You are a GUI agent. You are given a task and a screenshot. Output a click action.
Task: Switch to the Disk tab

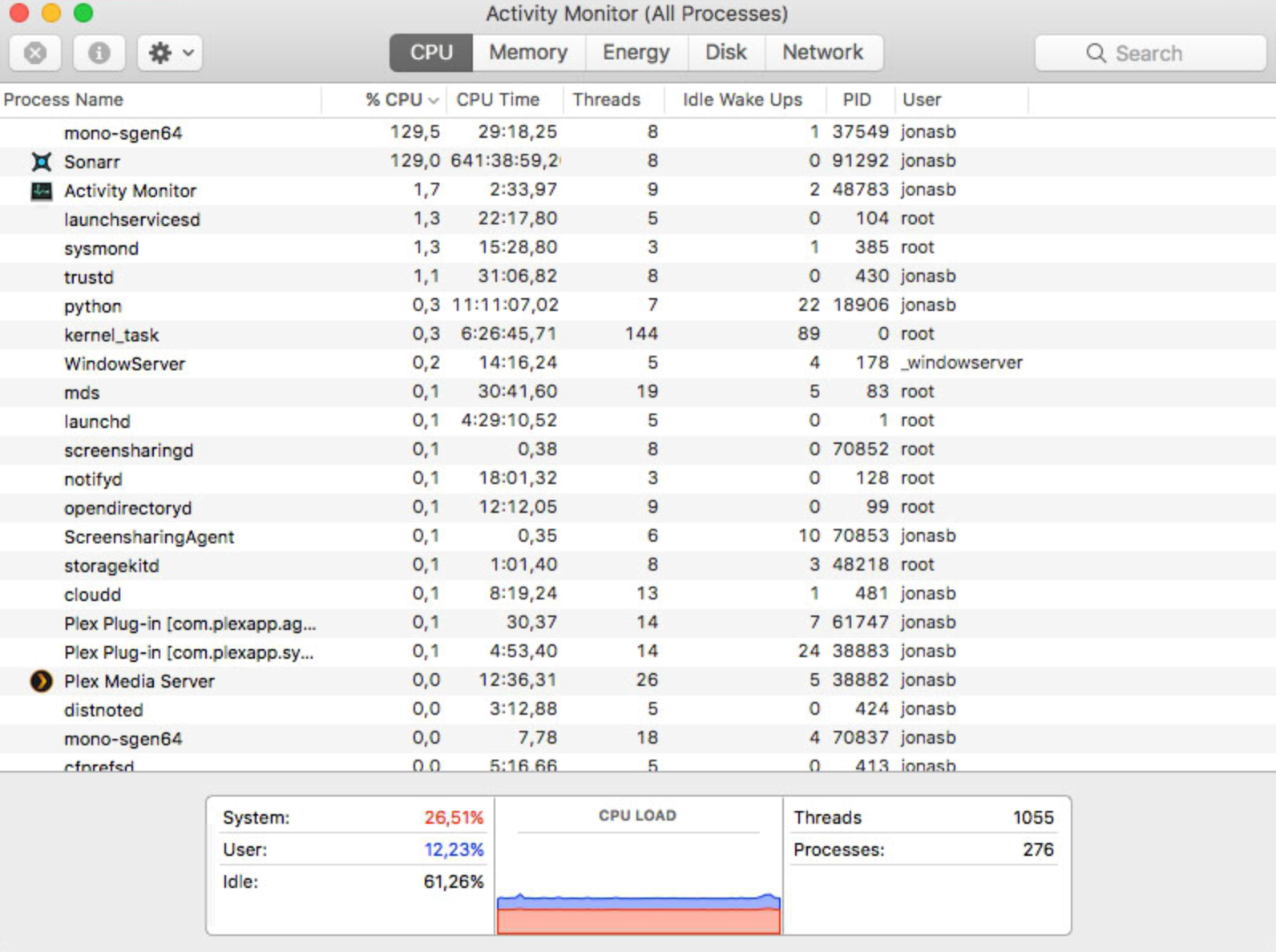726,53
